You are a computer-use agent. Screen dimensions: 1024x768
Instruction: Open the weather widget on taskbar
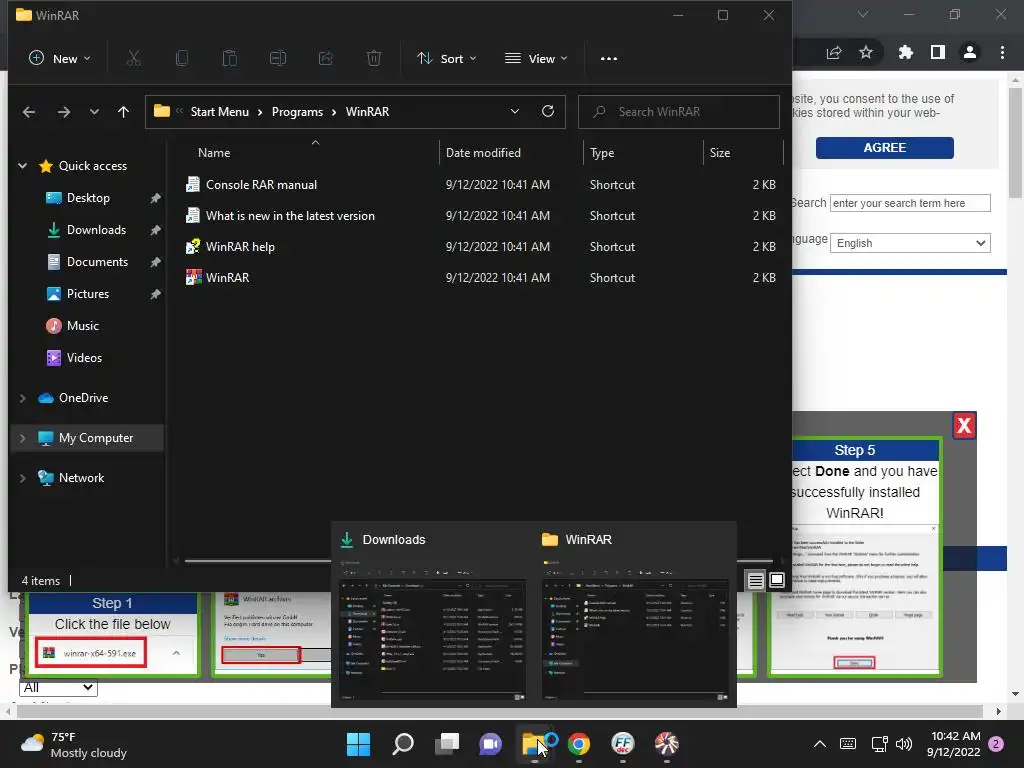[x=74, y=744]
